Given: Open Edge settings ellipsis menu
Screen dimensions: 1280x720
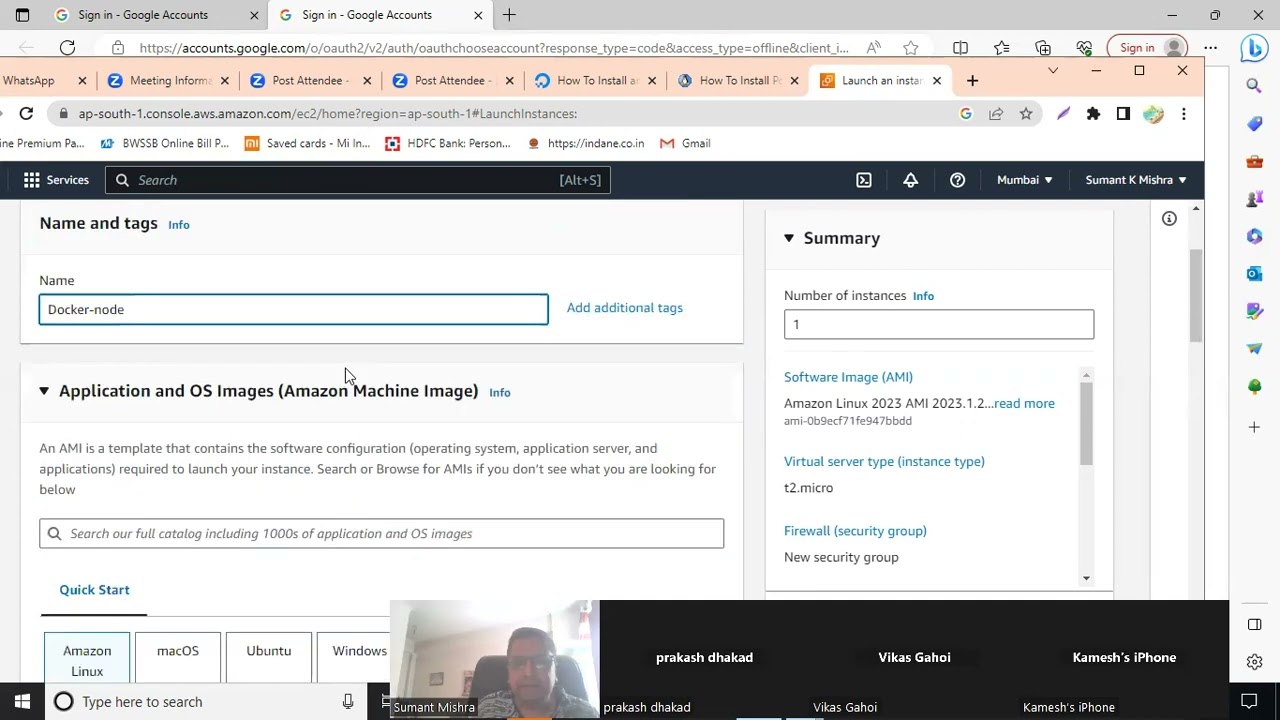Looking at the screenshot, I should (1211, 48).
